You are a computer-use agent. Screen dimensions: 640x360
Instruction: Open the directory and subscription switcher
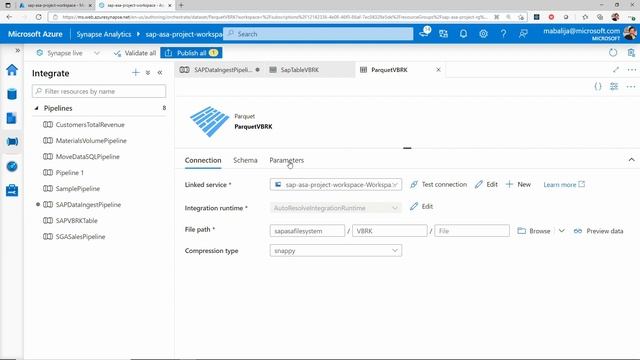(443, 34)
